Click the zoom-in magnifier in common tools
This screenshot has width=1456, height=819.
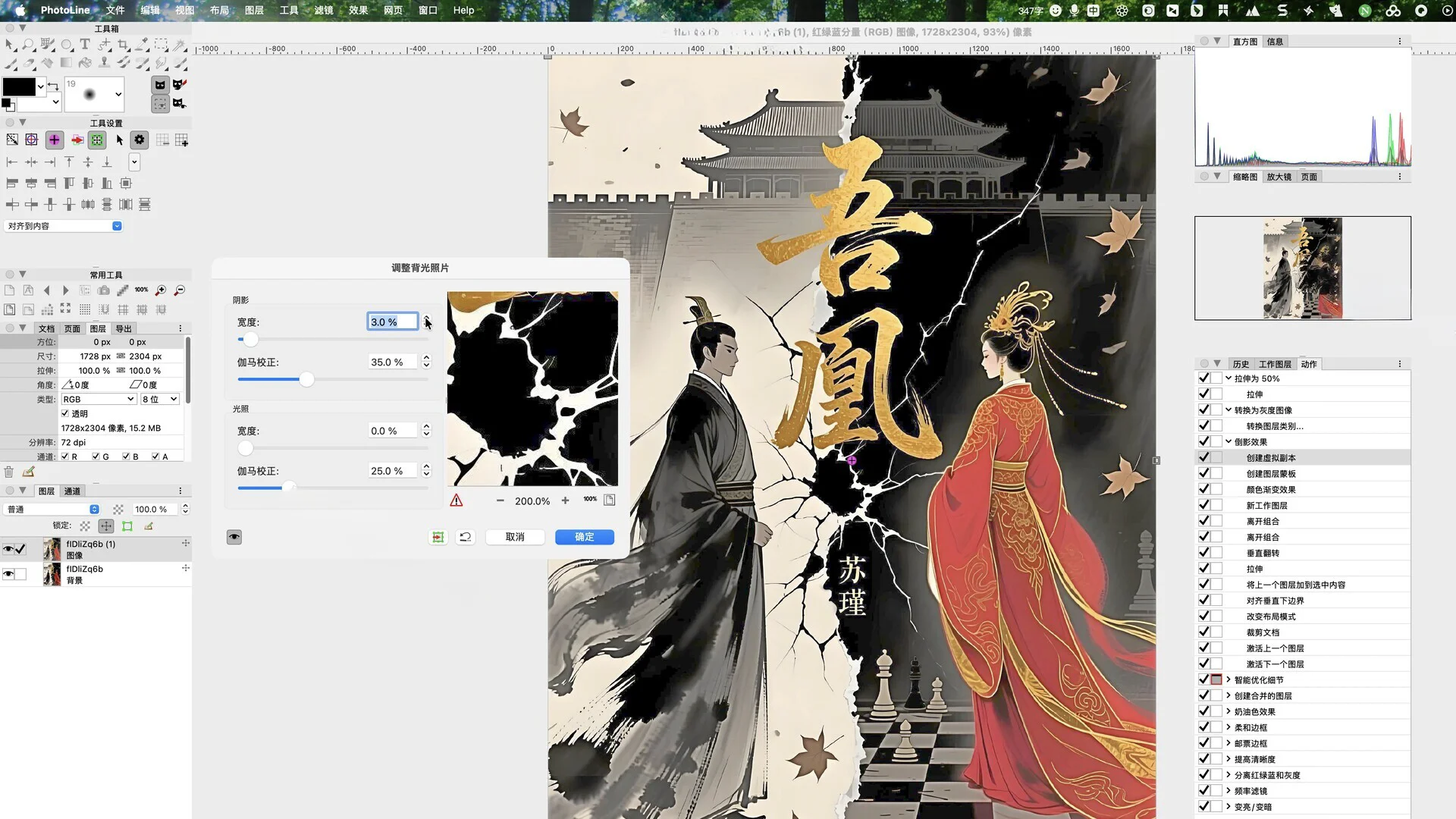coord(161,290)
